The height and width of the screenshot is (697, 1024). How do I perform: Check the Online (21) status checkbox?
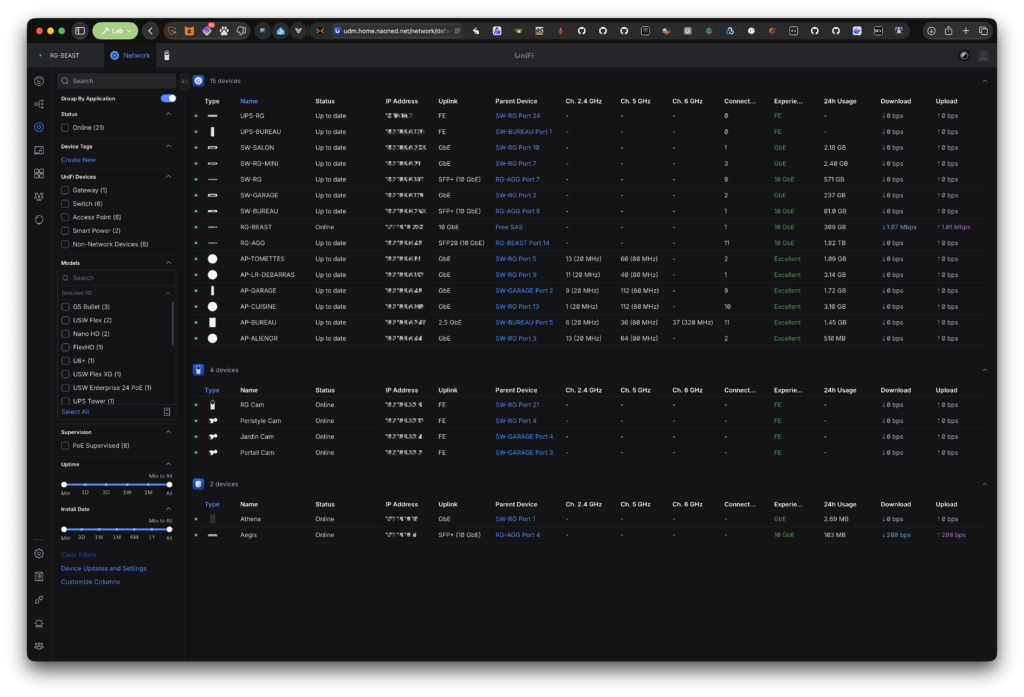65,127
